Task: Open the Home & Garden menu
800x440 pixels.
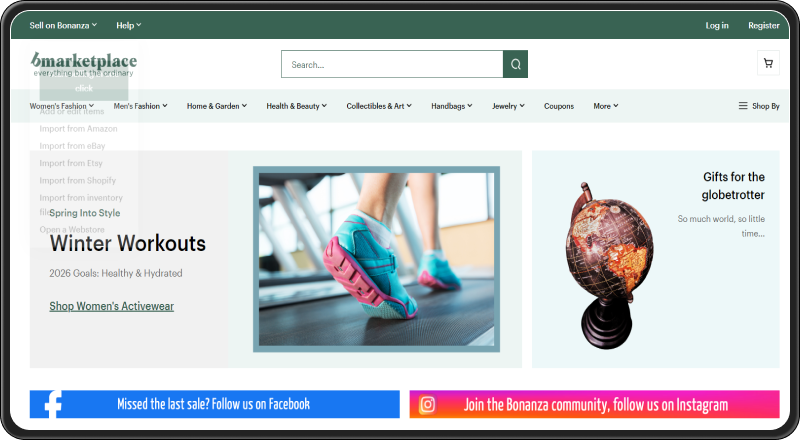Action: tap(217, 106)
